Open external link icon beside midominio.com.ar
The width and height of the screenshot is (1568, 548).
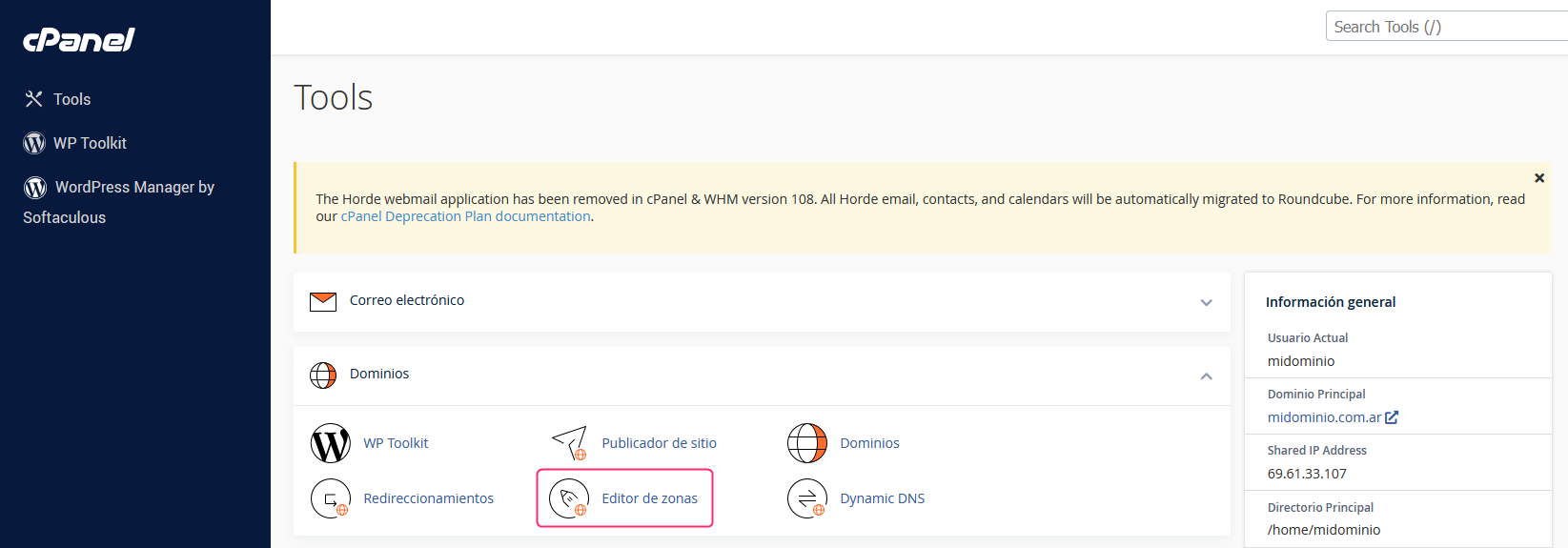coord(1392,417)
